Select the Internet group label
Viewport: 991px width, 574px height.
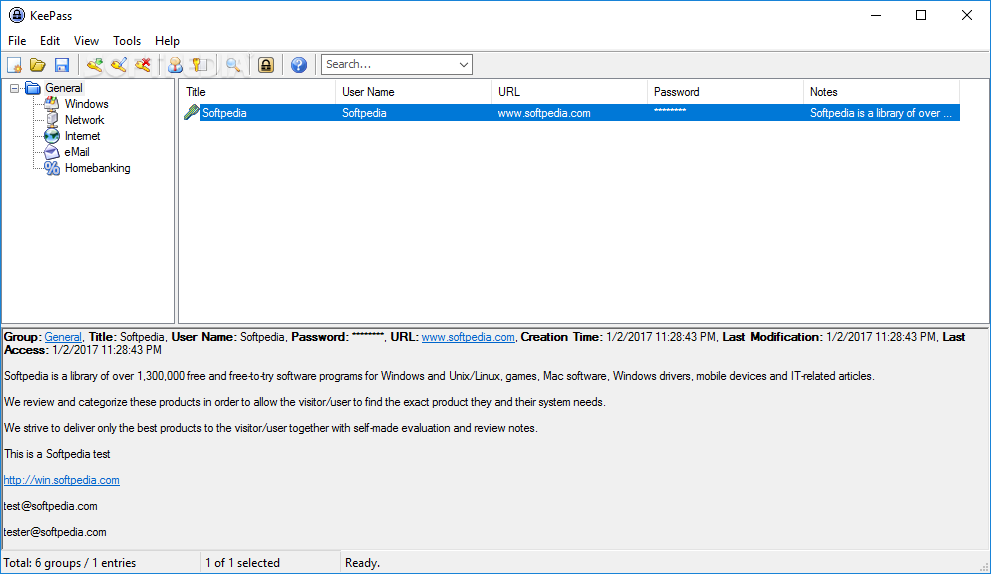click(82, 136)
